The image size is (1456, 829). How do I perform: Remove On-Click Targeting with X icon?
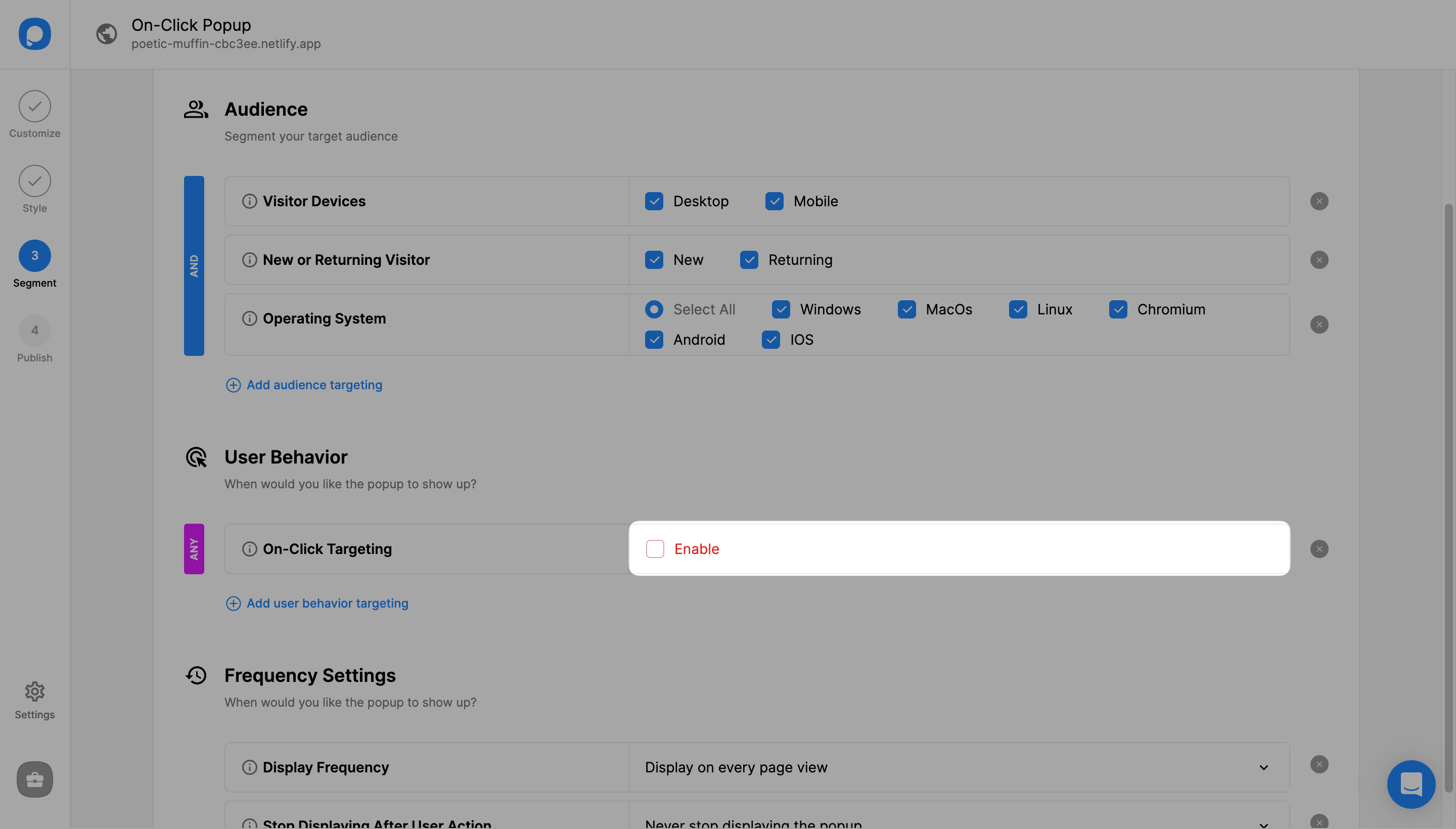coord(1319,549)
